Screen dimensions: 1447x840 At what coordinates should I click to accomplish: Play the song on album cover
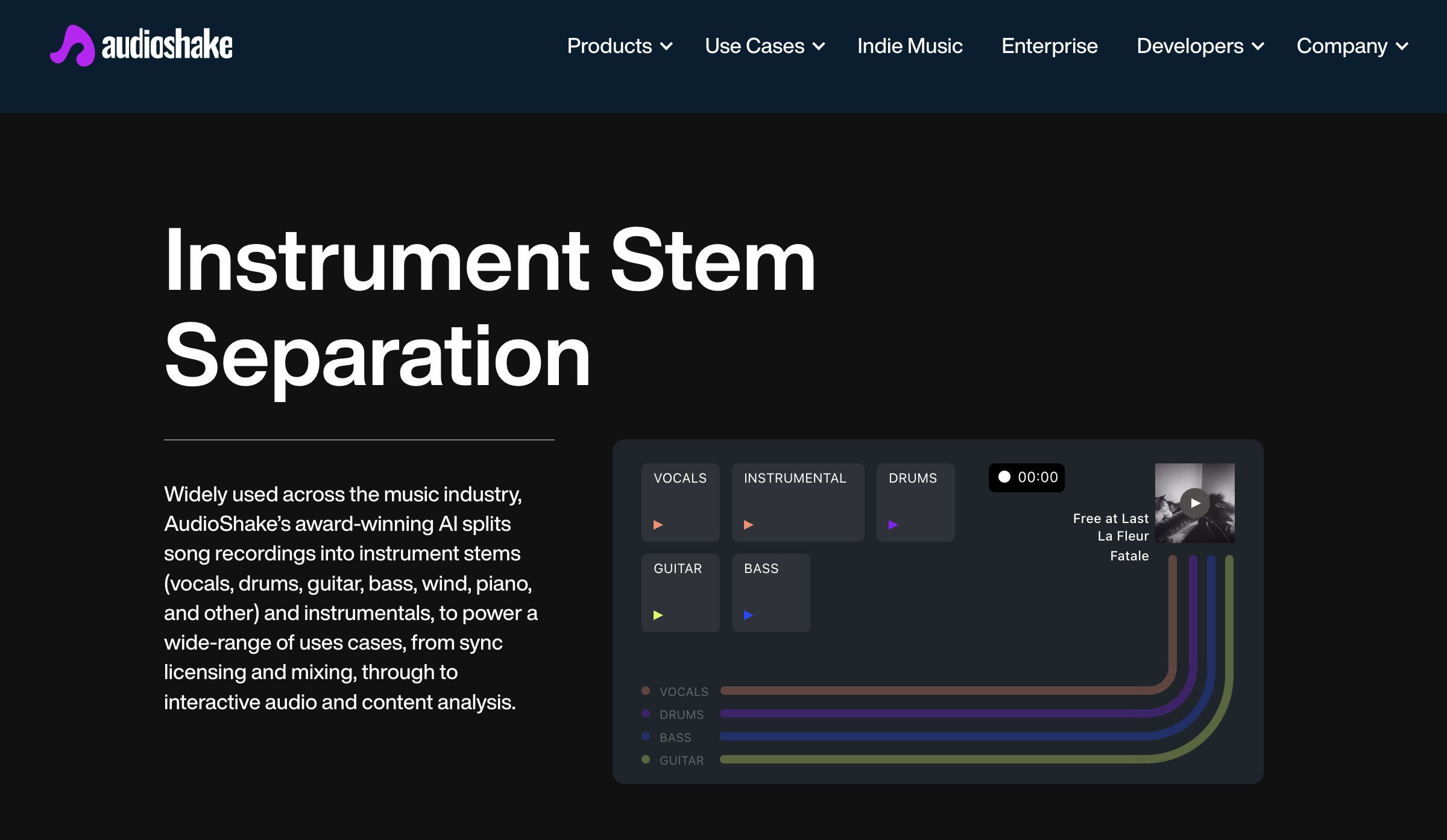point(1194,503)
